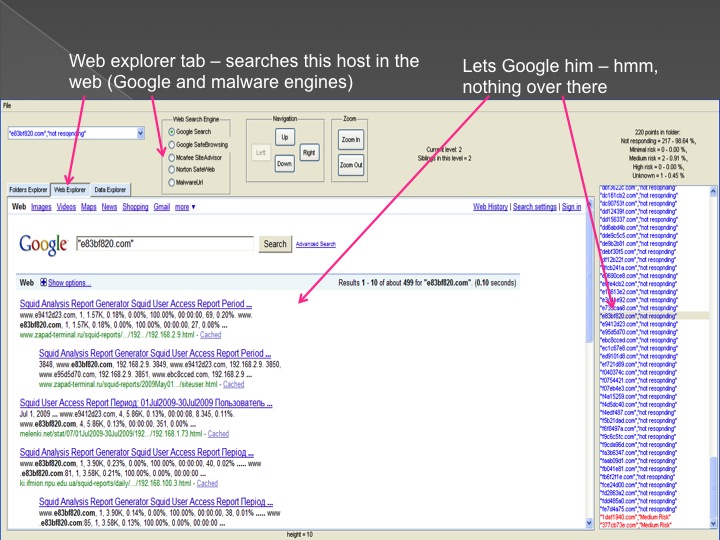Screen dimensions: 720x540
Task: Open the File menu
Action: pos(7,106)
